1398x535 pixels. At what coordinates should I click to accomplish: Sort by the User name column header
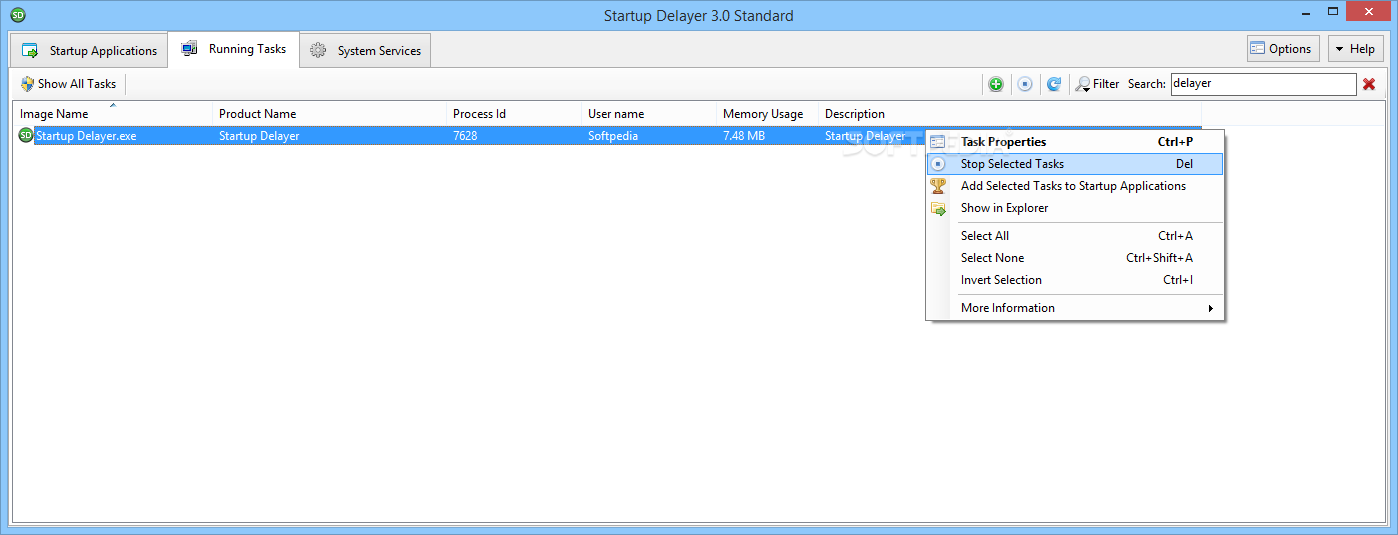click(649, 114)
